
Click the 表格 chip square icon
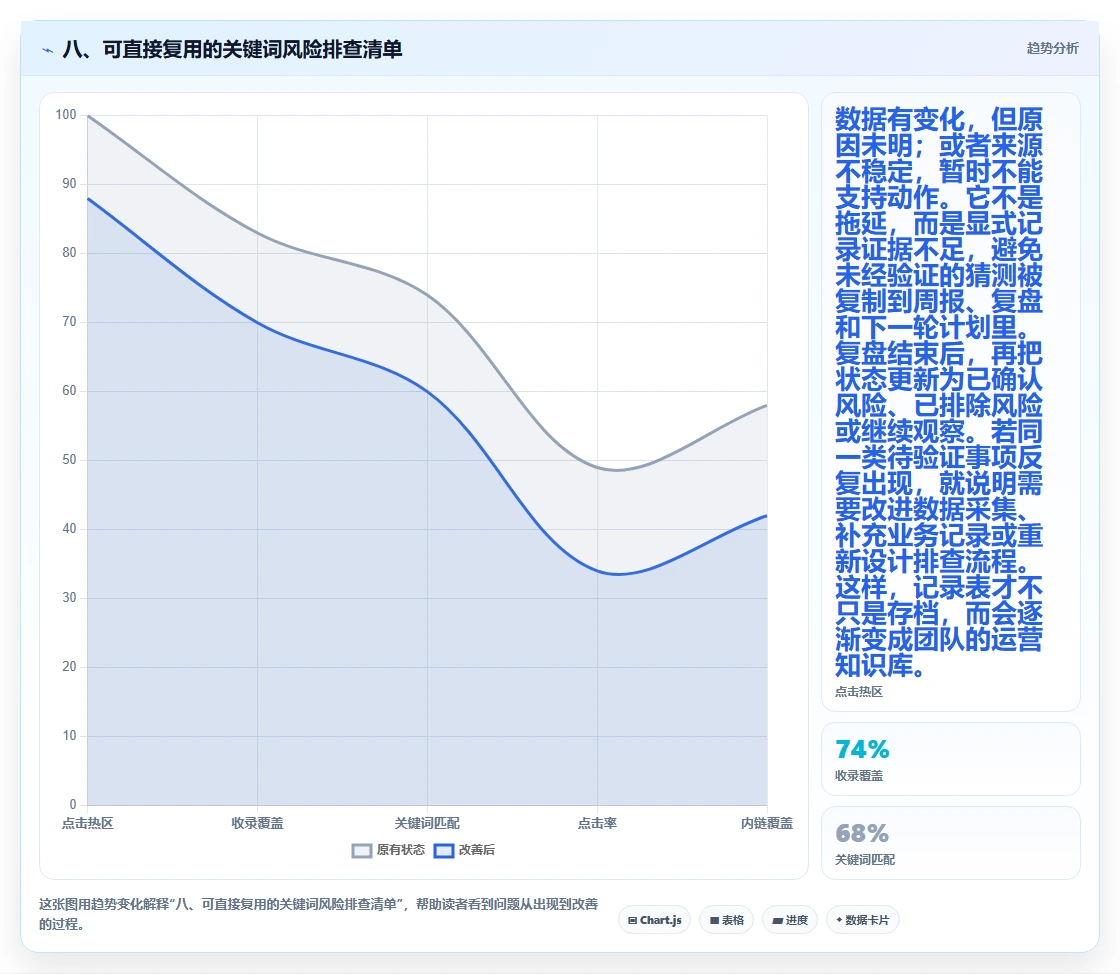[714, 920]
